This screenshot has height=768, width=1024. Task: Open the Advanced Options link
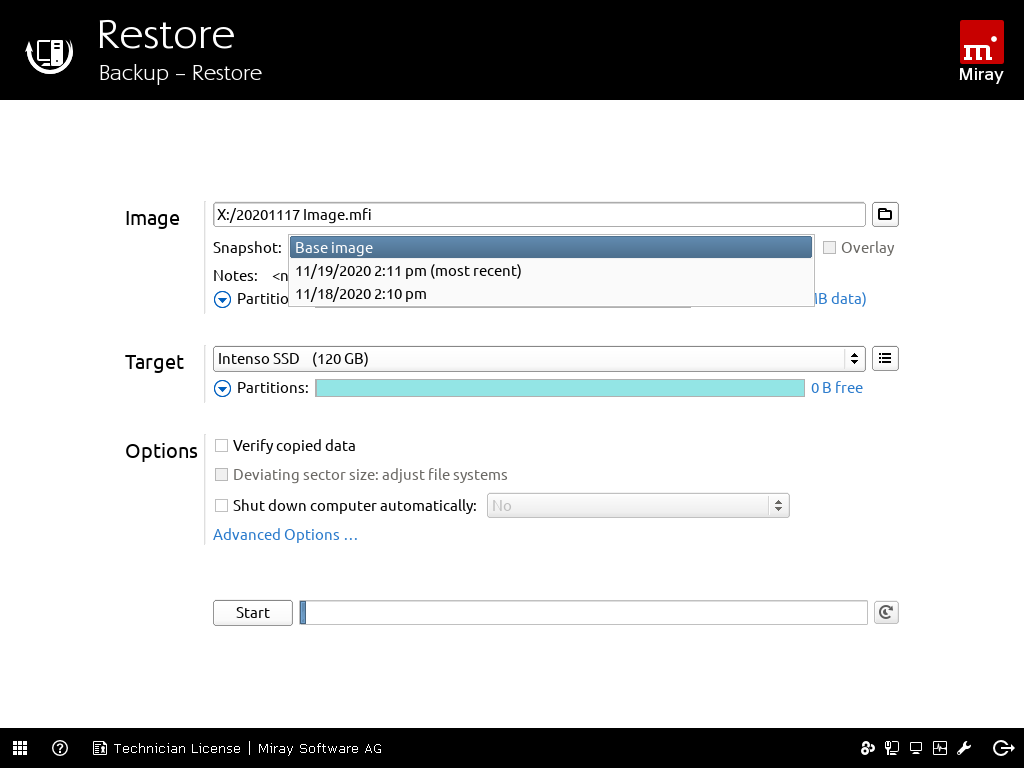(x=285, y=535)
